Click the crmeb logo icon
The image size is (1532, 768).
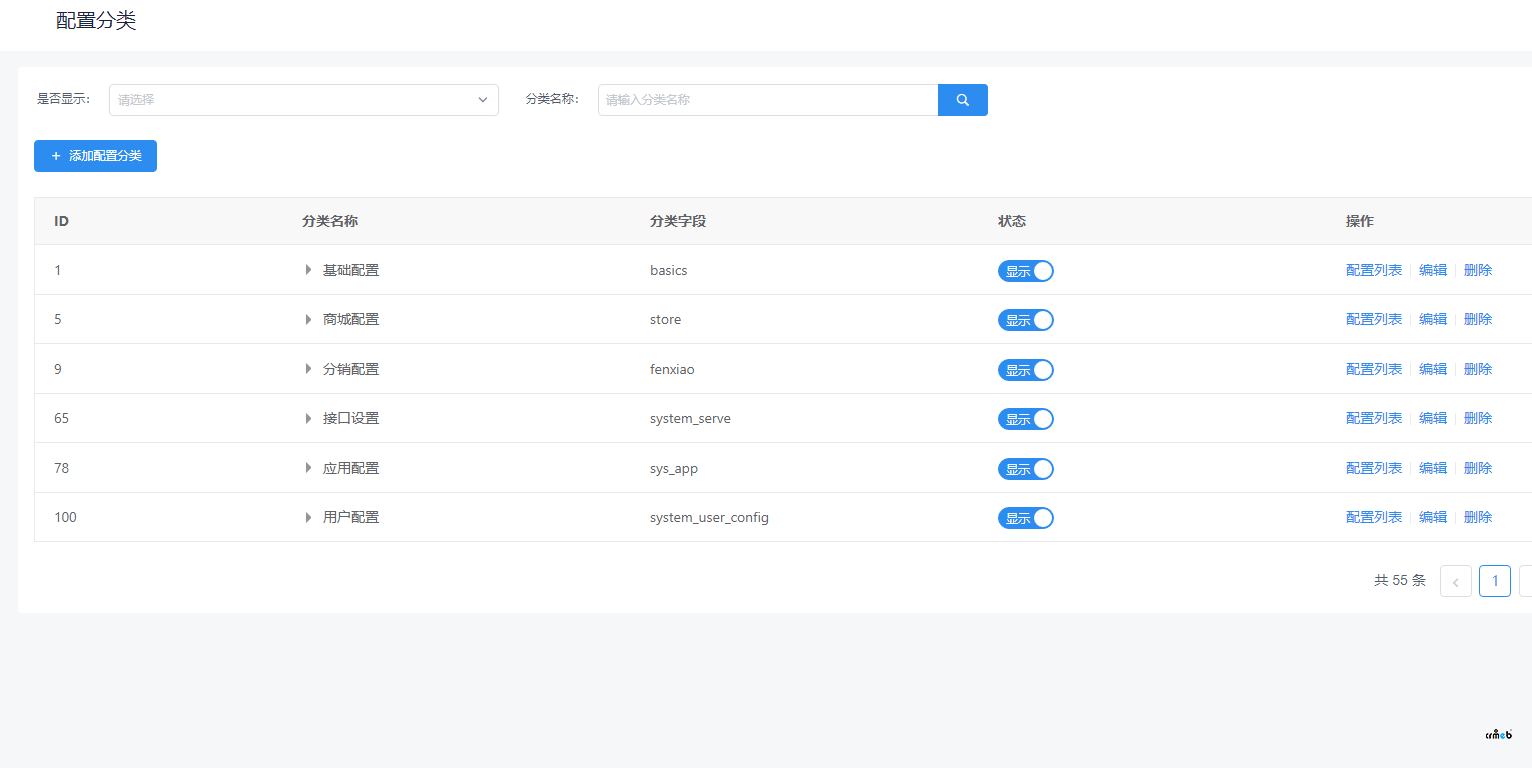pos(1498,735)
